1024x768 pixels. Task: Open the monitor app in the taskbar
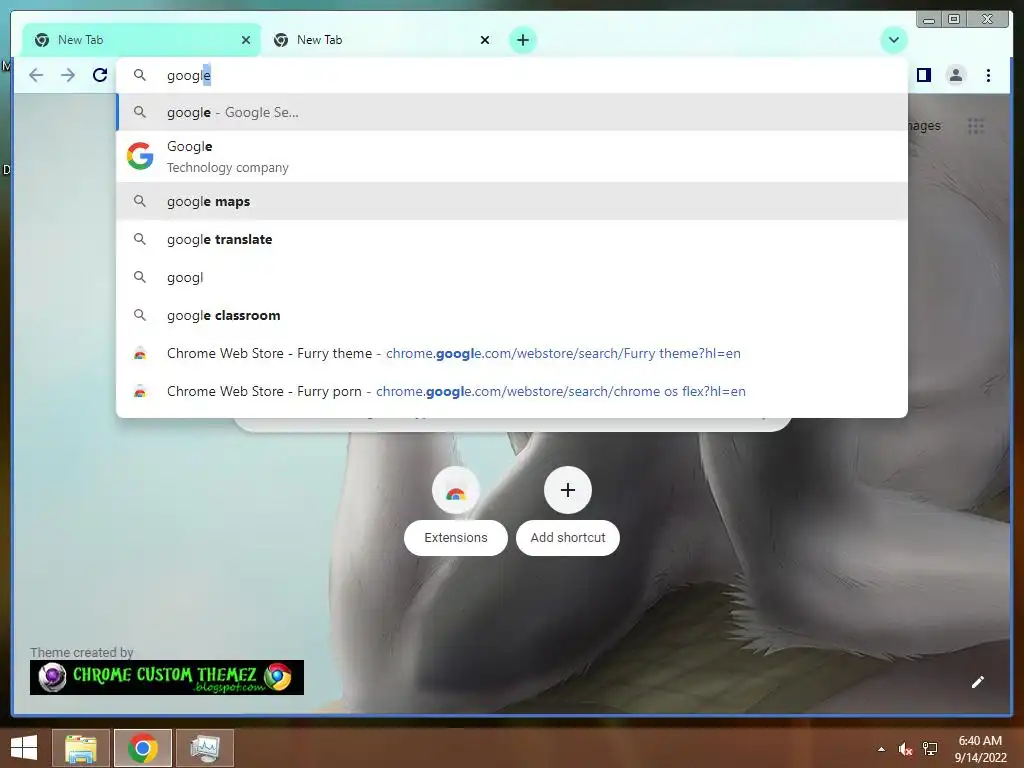(x=204, y=748)
